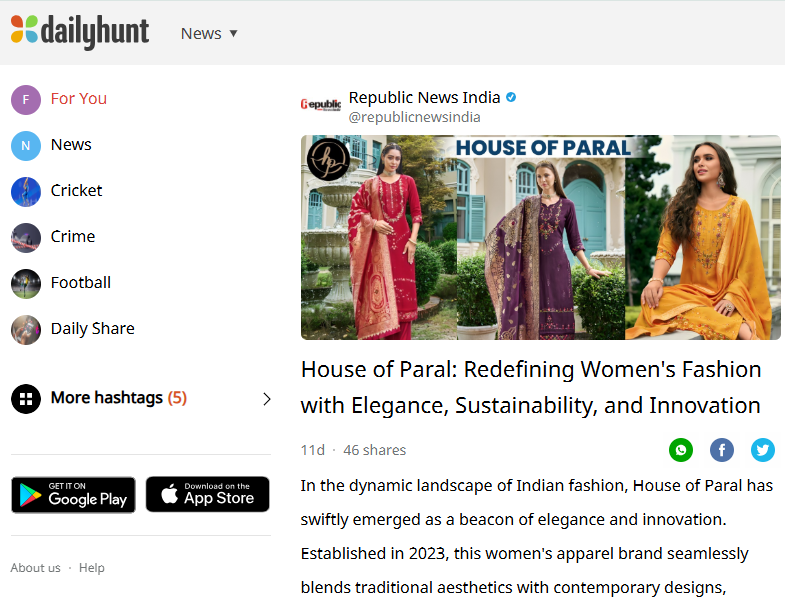This screenshot has width=785, height=600.
Task: Open the @republicnewsindia handle
Action: 415,117
